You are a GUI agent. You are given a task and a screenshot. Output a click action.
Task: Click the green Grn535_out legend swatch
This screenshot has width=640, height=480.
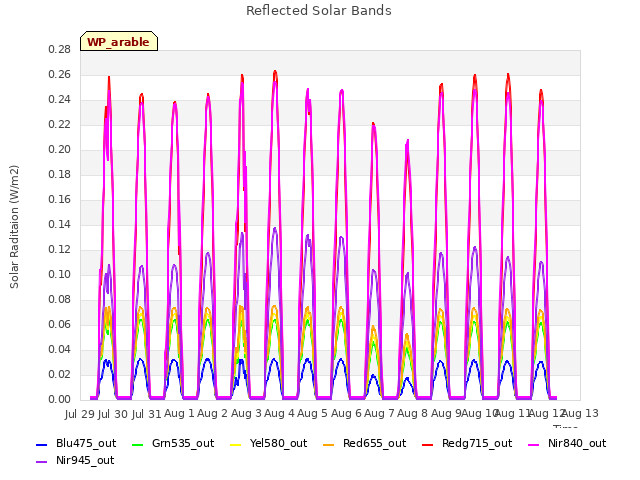click(x=138, y=444)
